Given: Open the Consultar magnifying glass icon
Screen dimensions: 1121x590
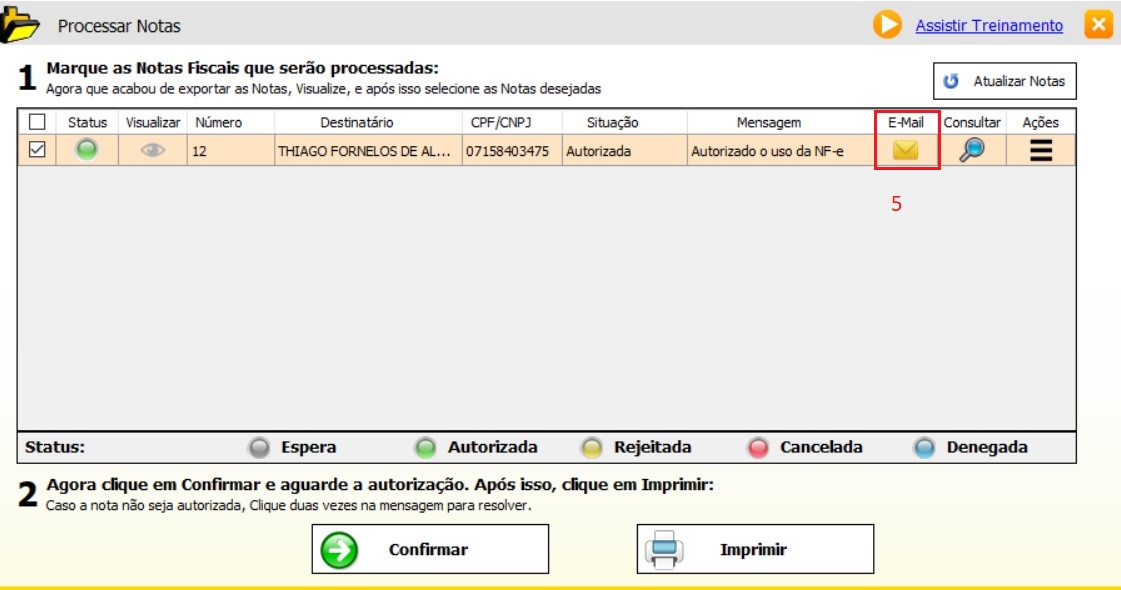Looking at the screenshot, I should click(971, 151).
